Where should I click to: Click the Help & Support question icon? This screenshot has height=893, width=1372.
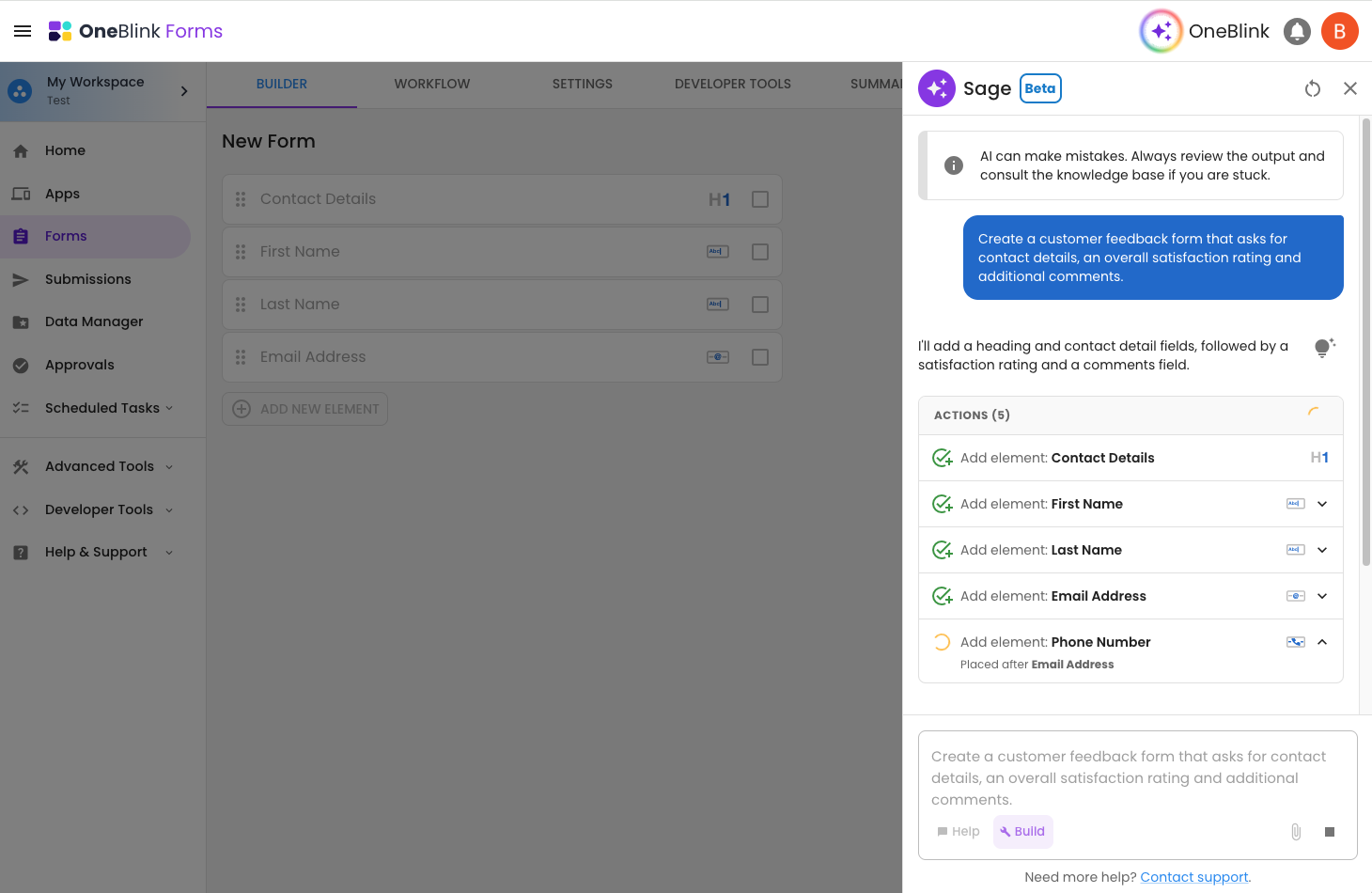coord(21,552)
